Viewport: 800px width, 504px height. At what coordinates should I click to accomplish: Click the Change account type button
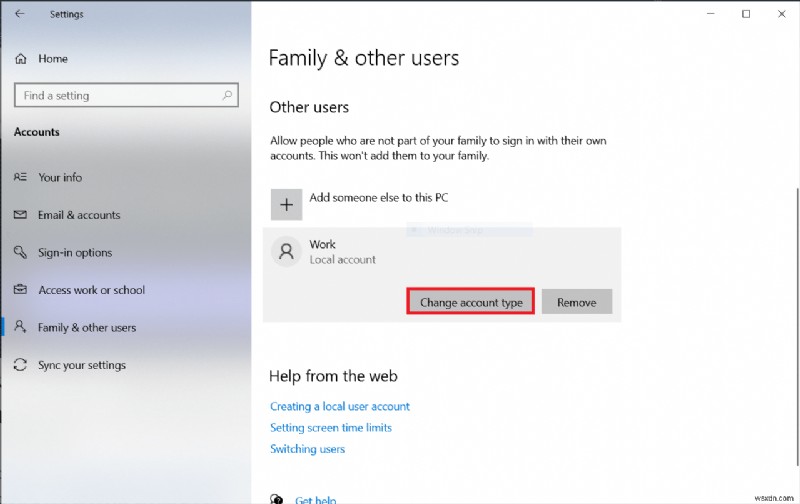tap(470, 302)
